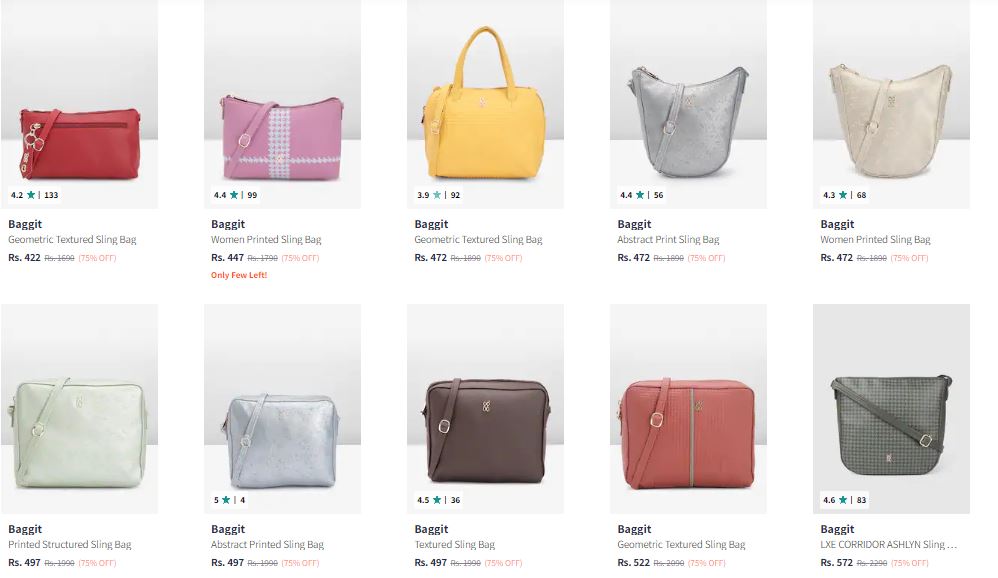
Task: Click the Only Few Left! label
Action: (x=239, y=275)
